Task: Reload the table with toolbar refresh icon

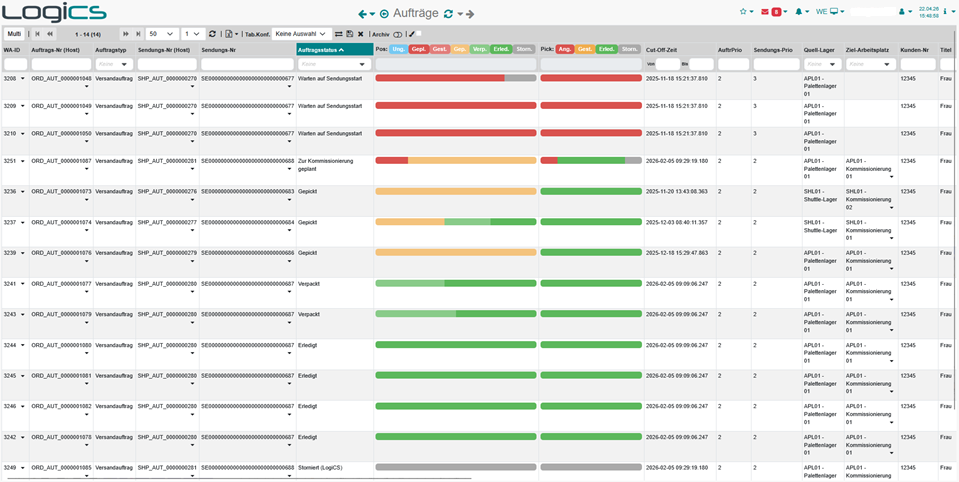Action: 212,34
